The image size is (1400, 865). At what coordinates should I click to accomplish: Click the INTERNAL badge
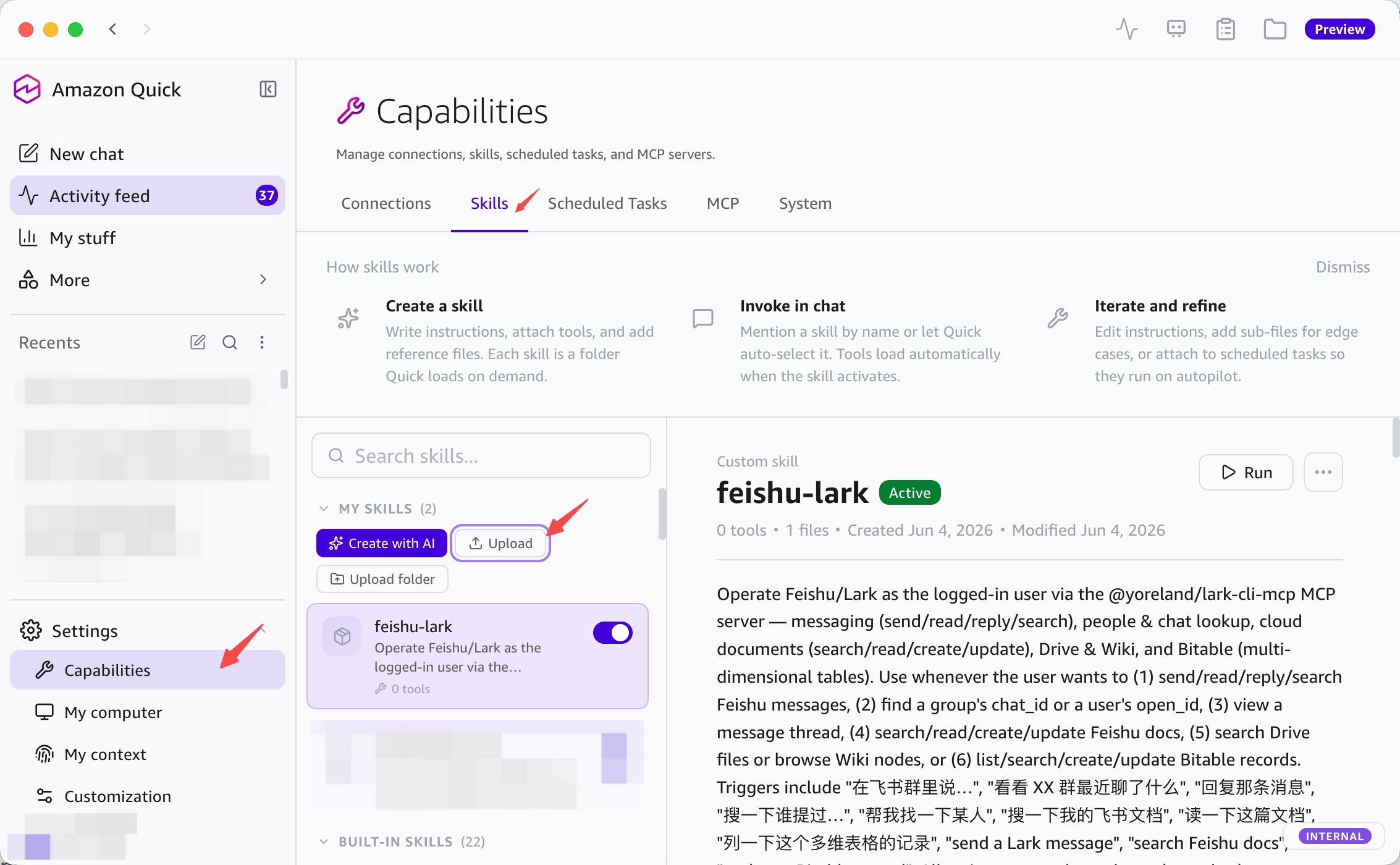point(1335,836)
